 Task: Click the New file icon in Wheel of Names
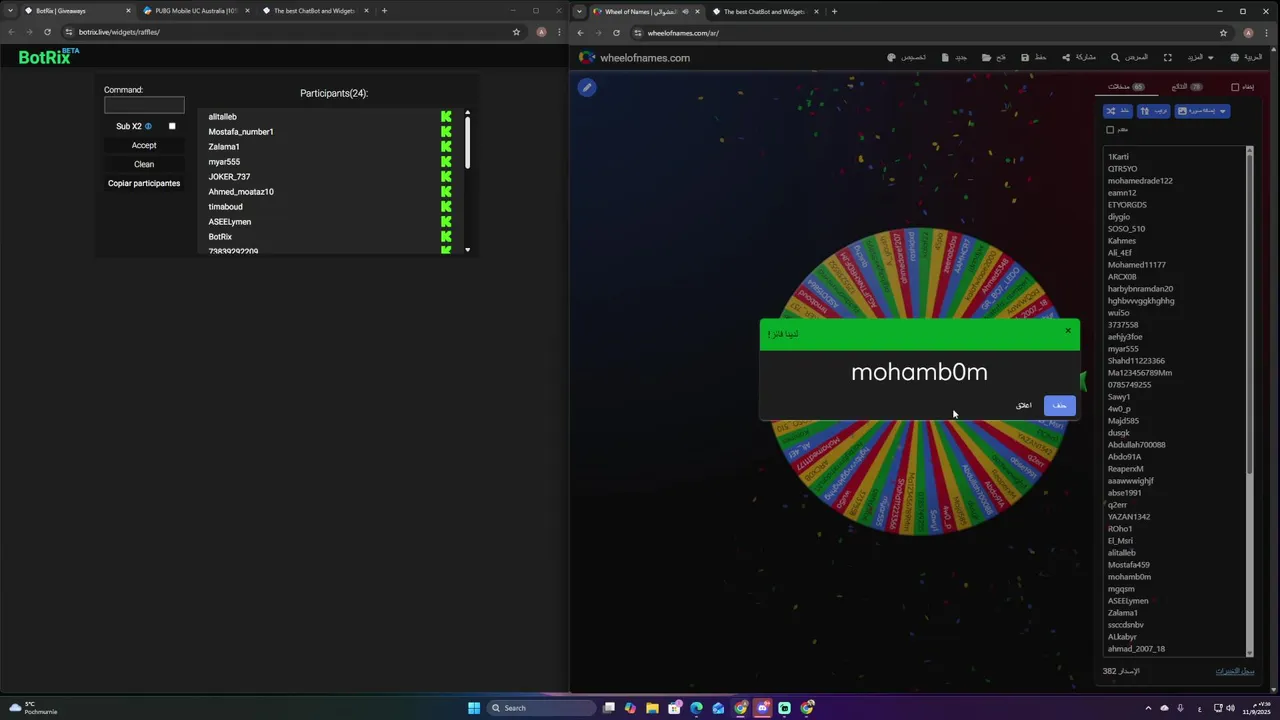[x=945, y=57]
